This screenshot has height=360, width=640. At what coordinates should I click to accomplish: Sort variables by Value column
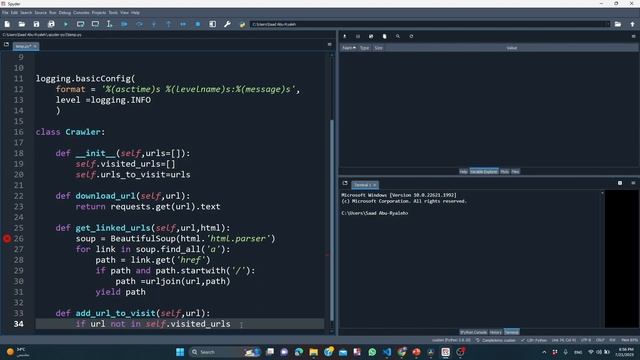tap(512, 48)
